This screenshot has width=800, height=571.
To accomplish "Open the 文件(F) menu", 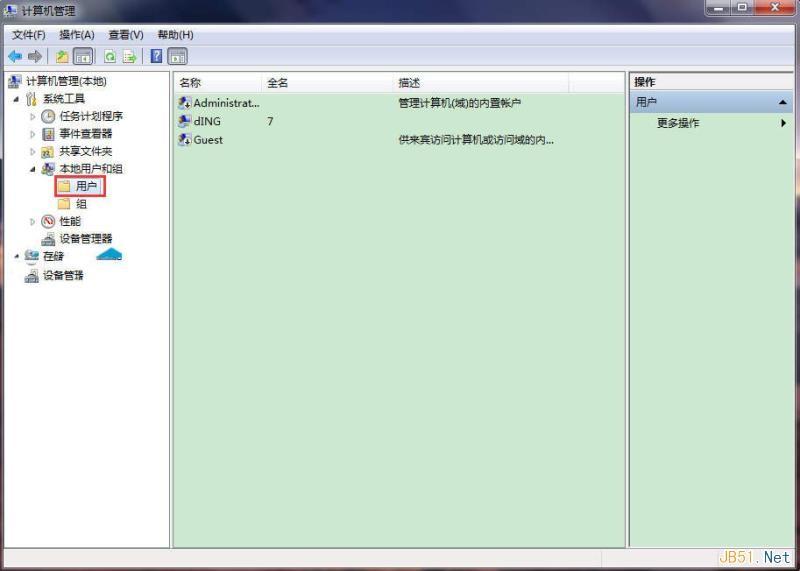I will tap(29, 35).
